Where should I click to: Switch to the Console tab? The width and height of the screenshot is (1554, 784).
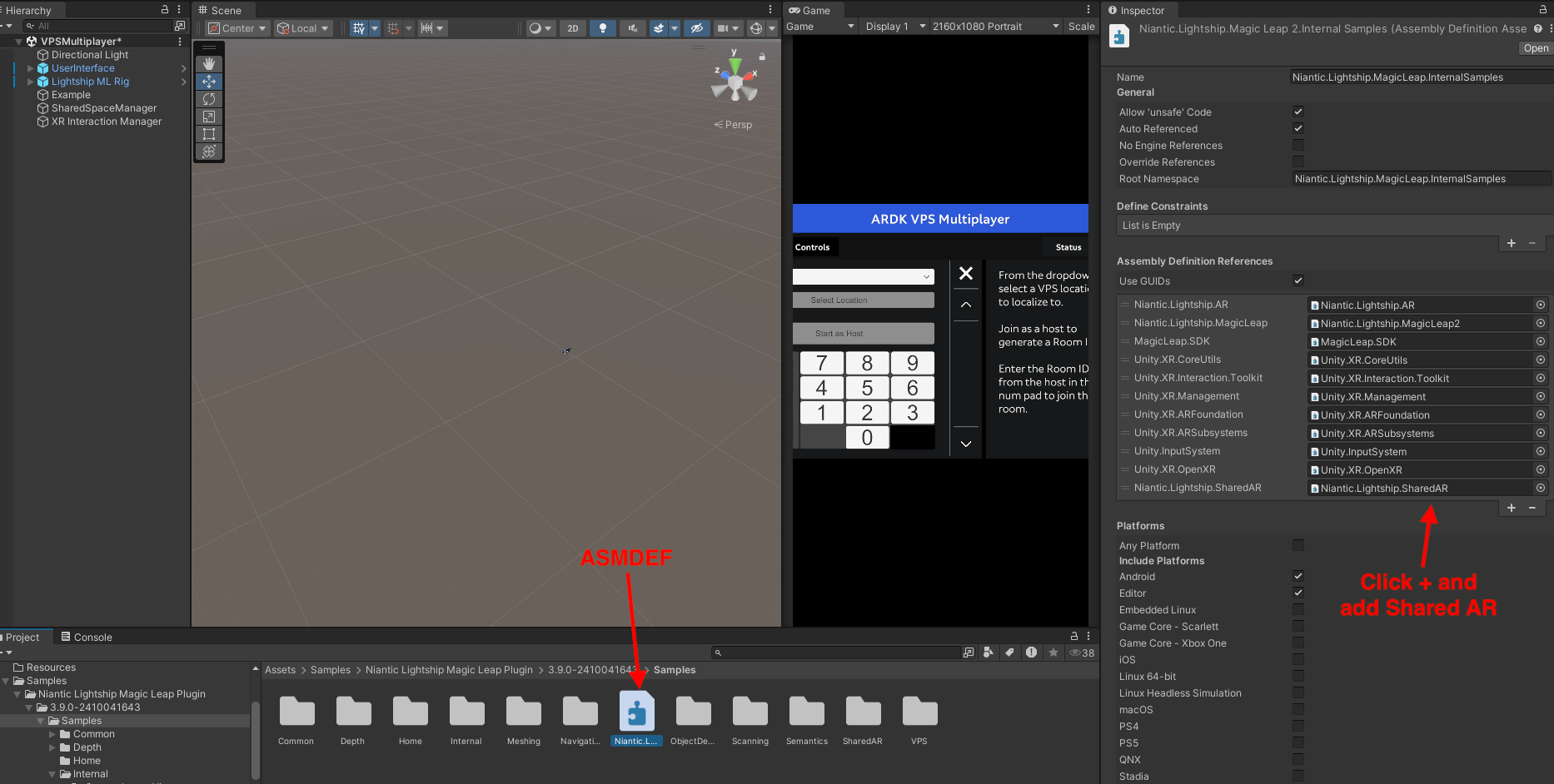(86, 637)
